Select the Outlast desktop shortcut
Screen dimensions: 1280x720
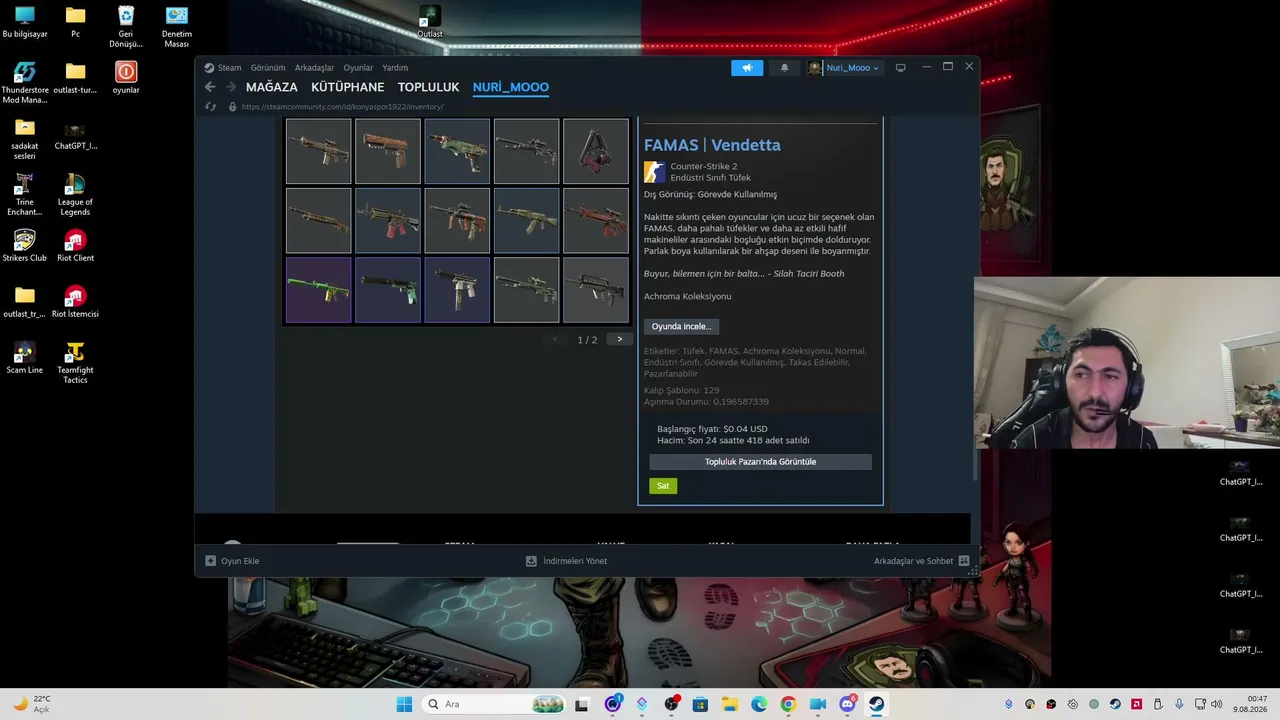pos(430,22)
